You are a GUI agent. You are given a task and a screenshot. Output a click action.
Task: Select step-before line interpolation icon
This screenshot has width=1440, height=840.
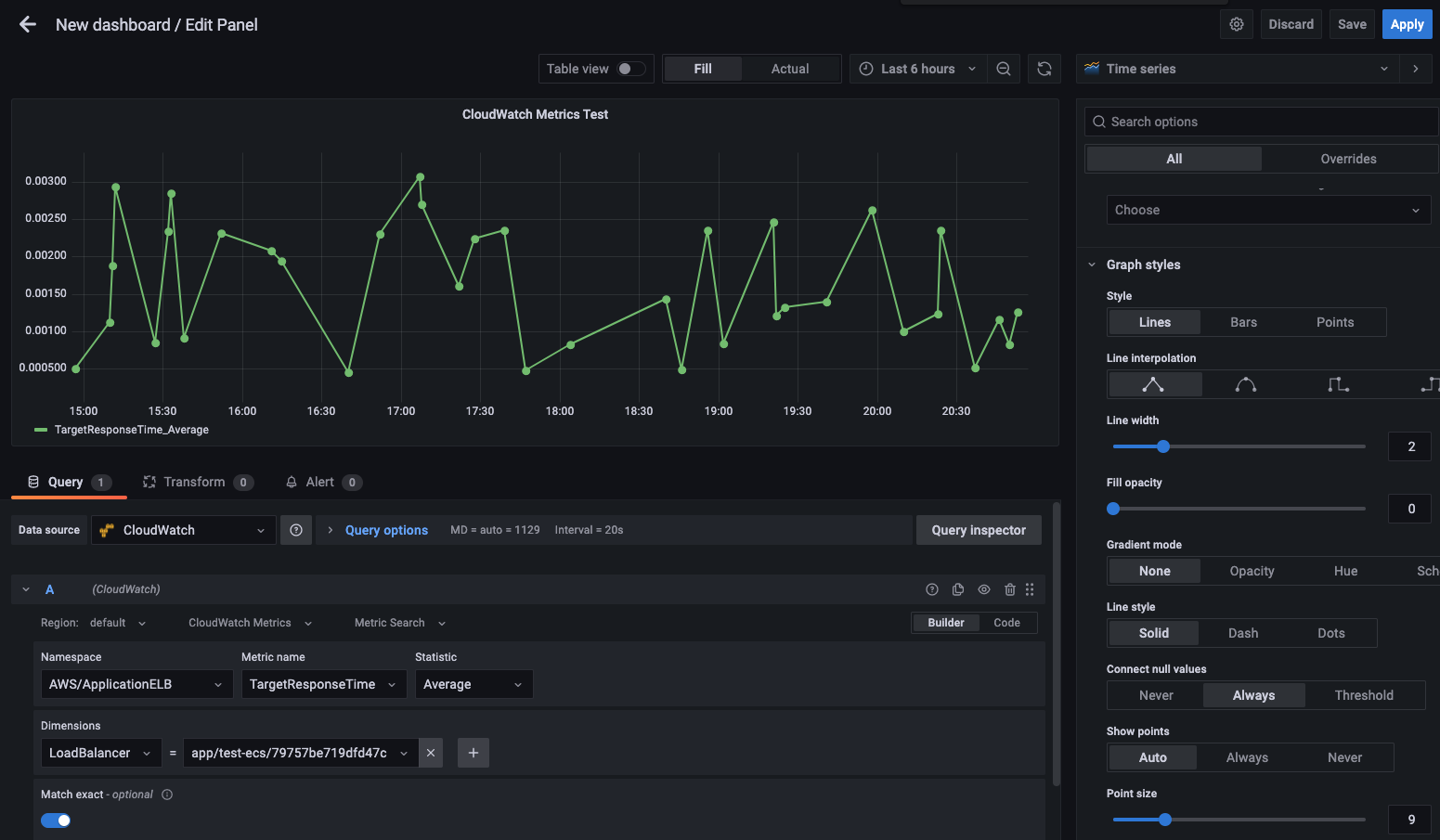pyautogui.click(x=1338, y=384)
